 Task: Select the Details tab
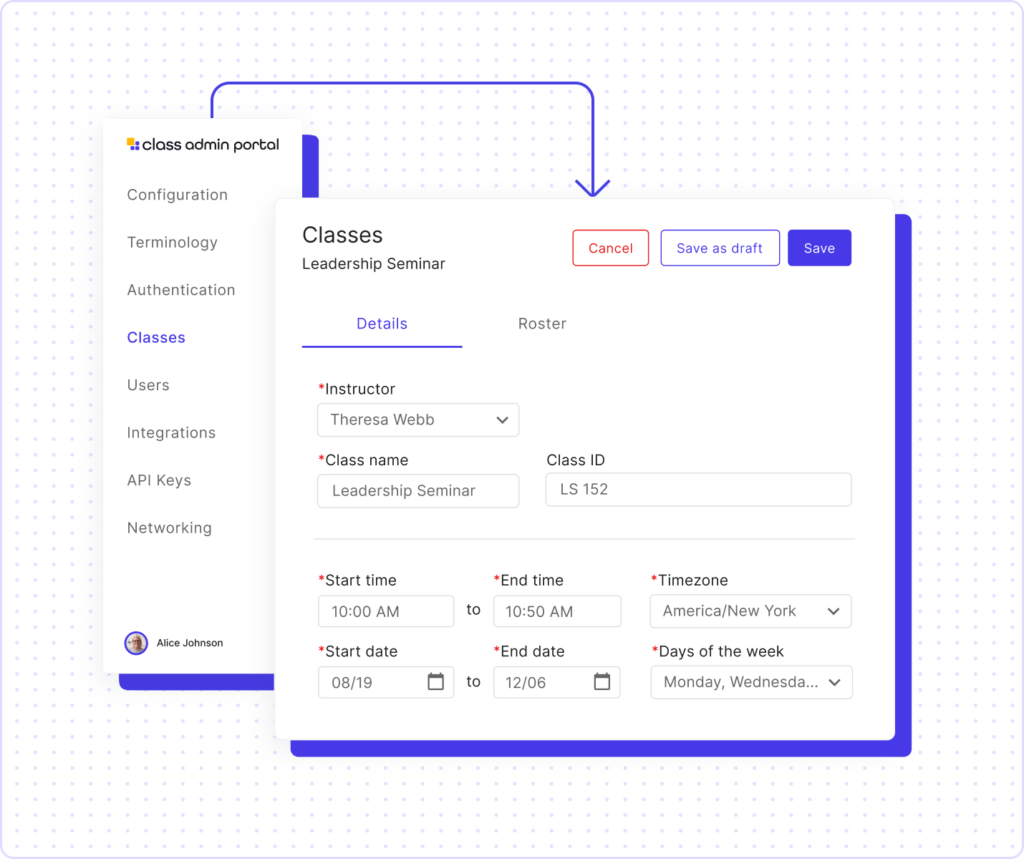382,324
